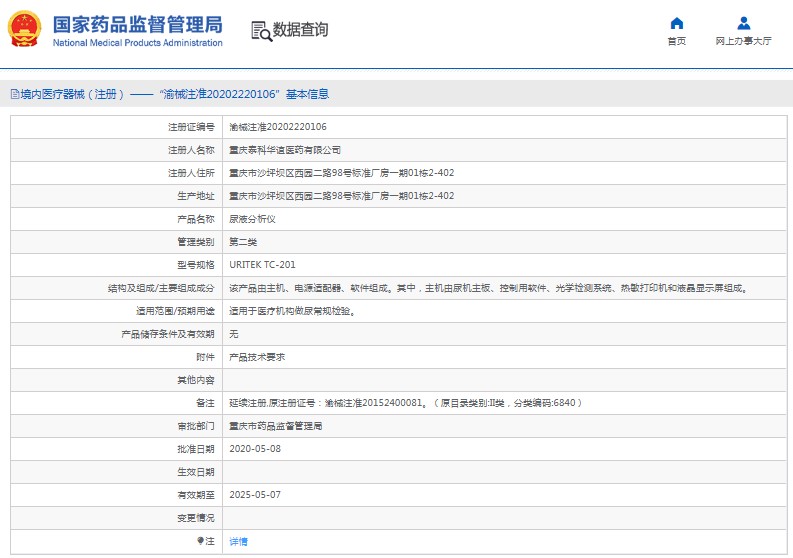
Task: Select registrant name 重庆泰科华谊医药有限公司
Action: [285, 150]
